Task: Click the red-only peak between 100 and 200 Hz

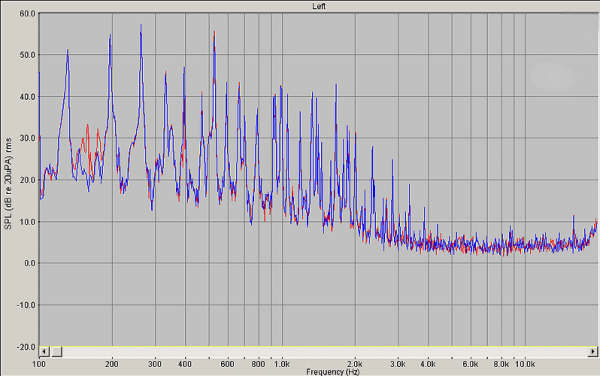Action: point(87,125)
